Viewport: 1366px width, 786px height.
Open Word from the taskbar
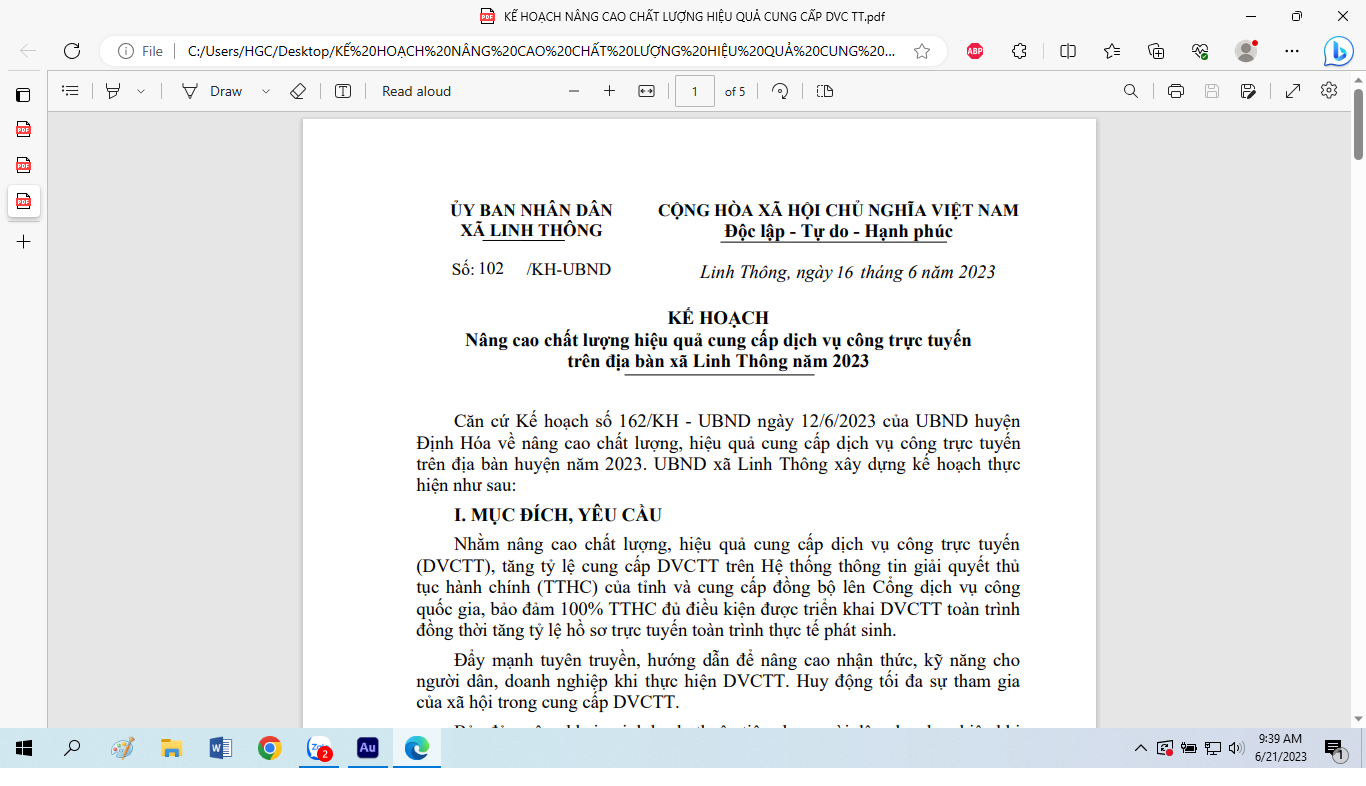pos(220,748)
